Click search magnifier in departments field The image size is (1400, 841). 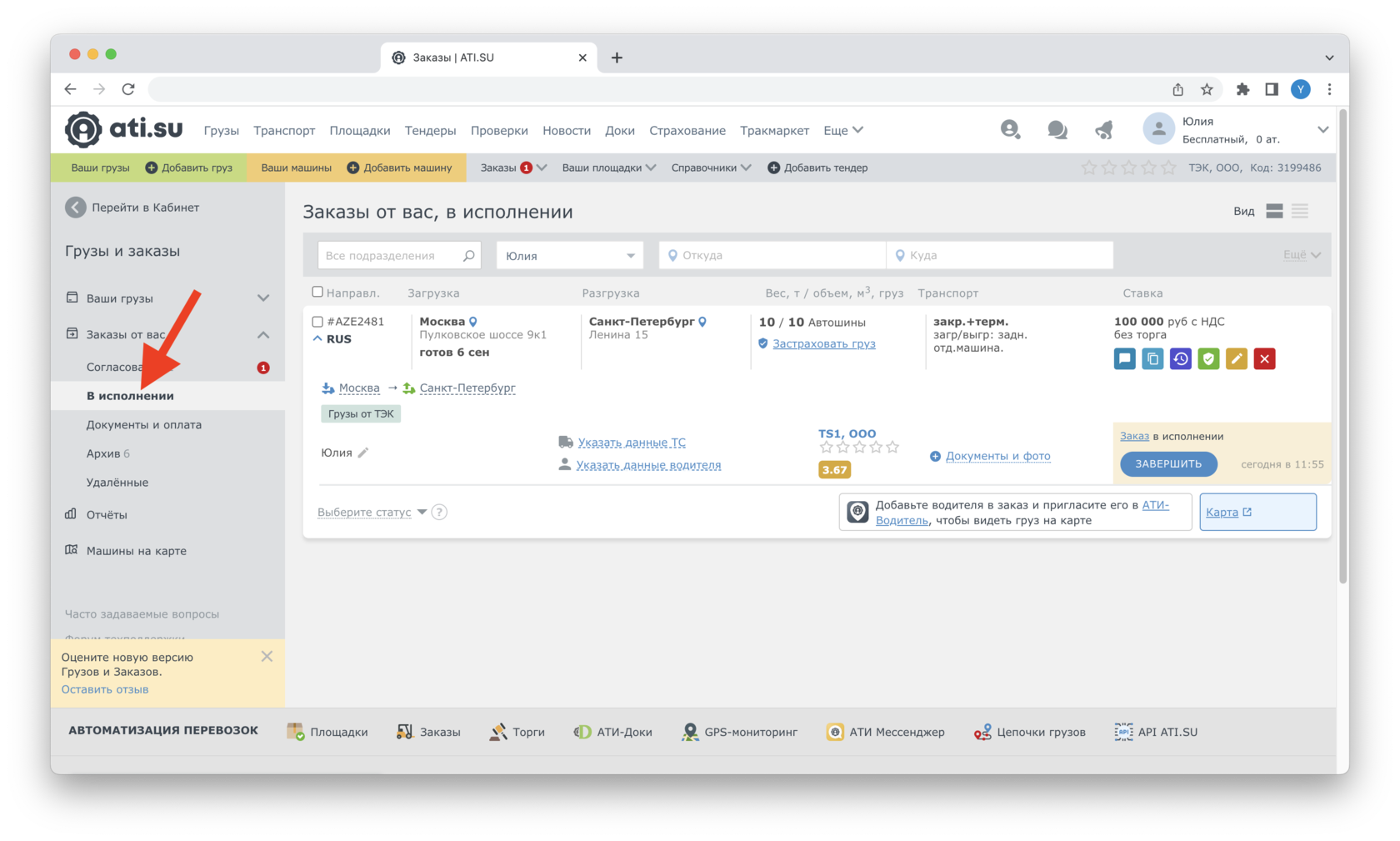pos(469,255)
